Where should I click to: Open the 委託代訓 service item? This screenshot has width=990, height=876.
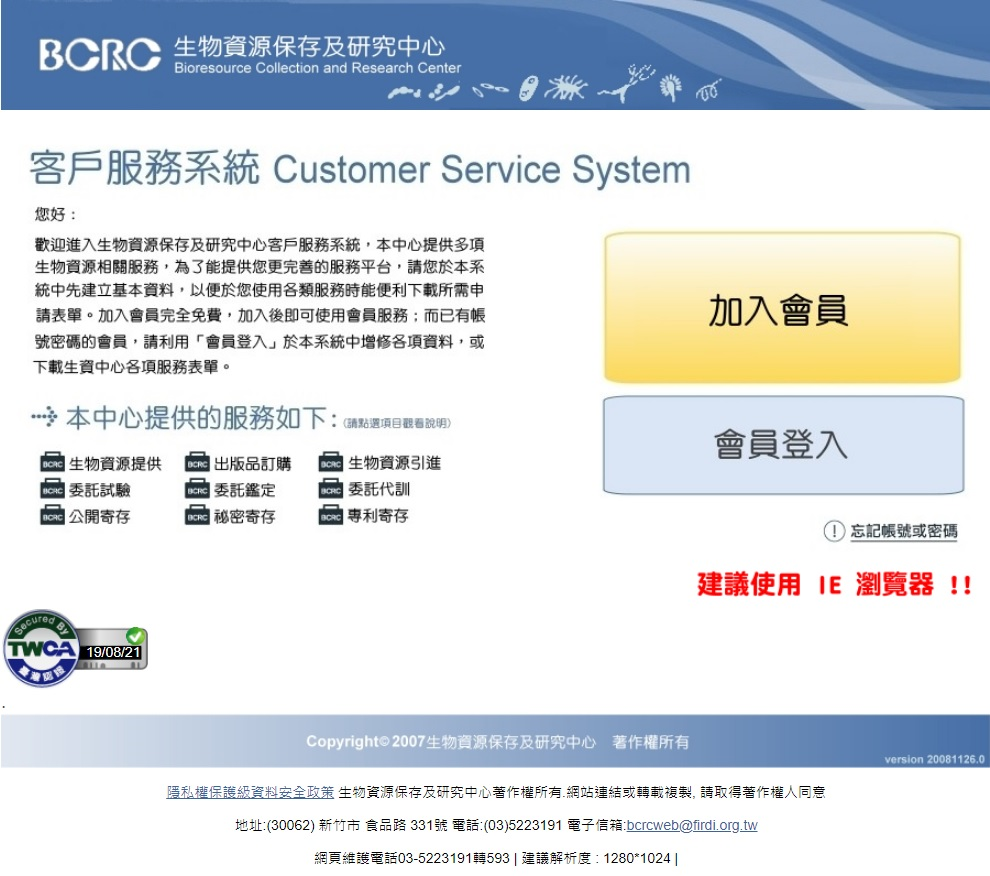click(379, 489)
